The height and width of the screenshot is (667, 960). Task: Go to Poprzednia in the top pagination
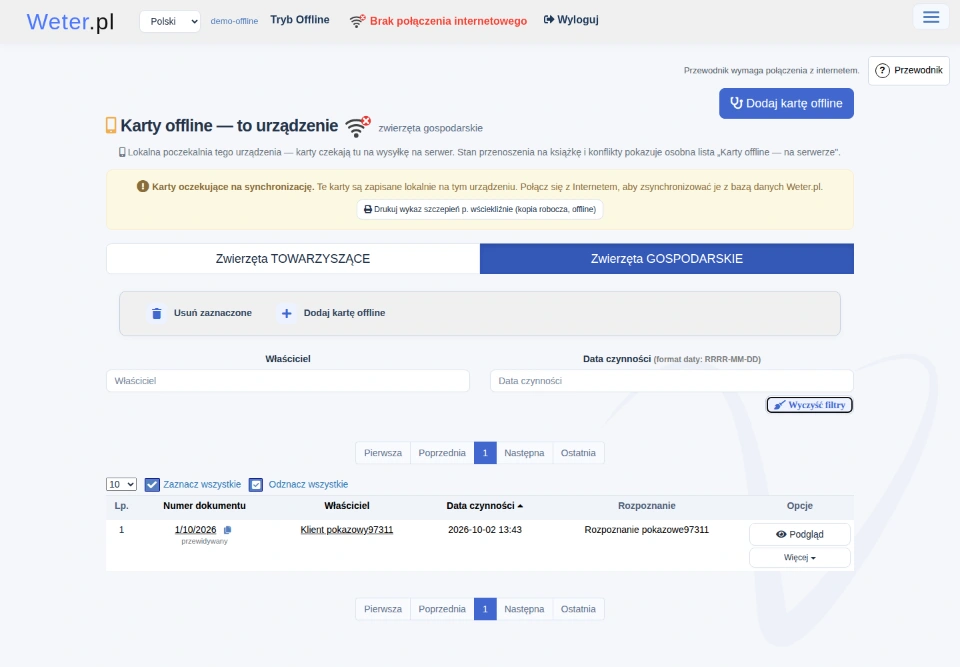tap(442, 453)
